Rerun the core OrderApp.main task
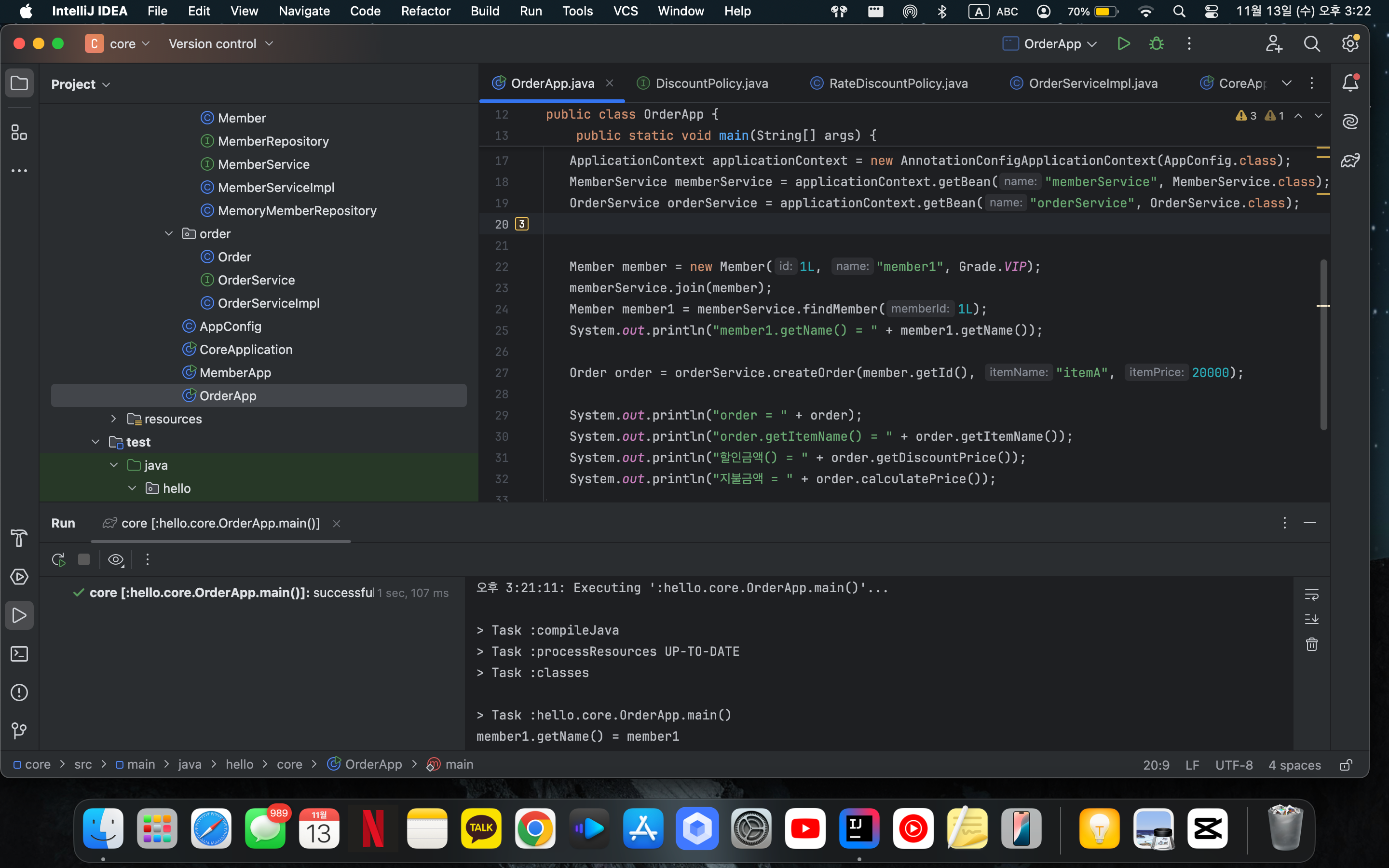The width and height of the screenshot is (1389, 868). click(58, 560)
